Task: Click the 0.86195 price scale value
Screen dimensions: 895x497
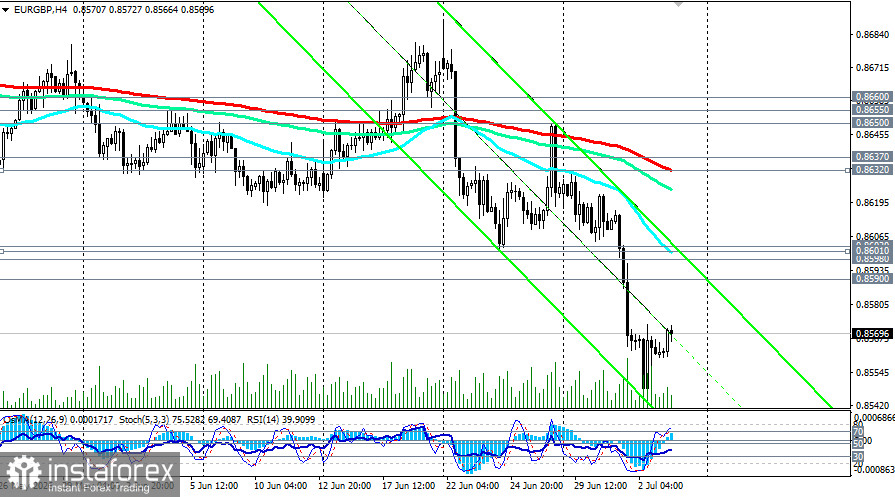Action: (x=873, y=203)
